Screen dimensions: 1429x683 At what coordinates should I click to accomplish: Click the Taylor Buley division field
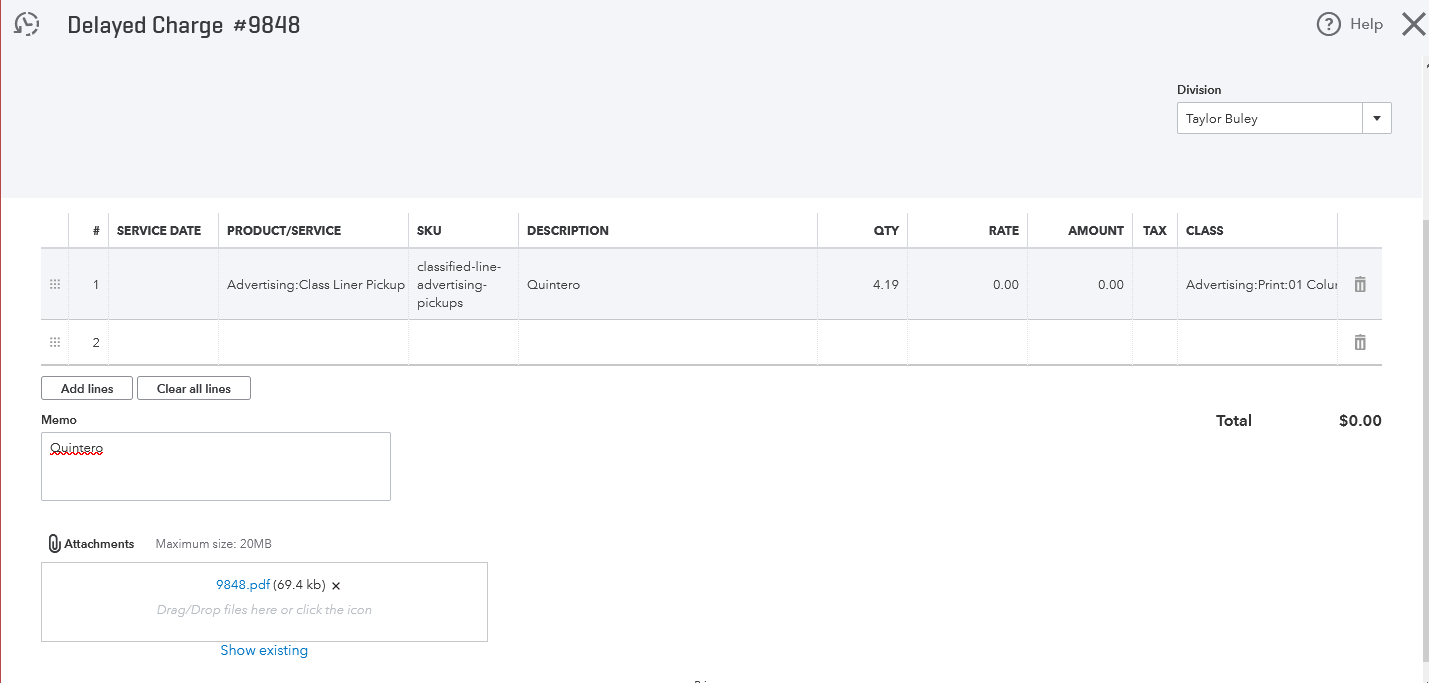pos(1268,119)
